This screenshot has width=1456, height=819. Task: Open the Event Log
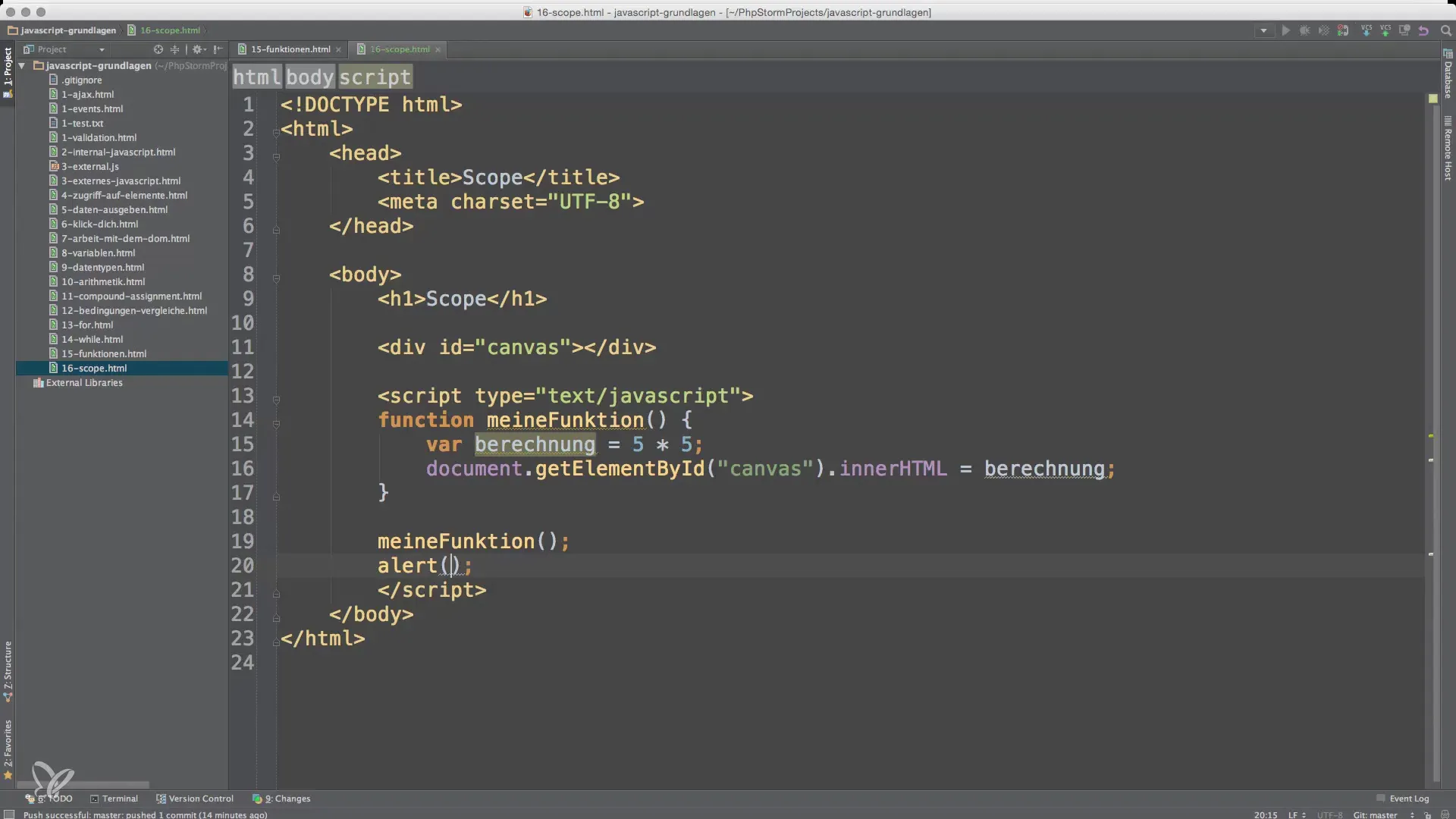pyautogui.click(x=1402, y=799)
